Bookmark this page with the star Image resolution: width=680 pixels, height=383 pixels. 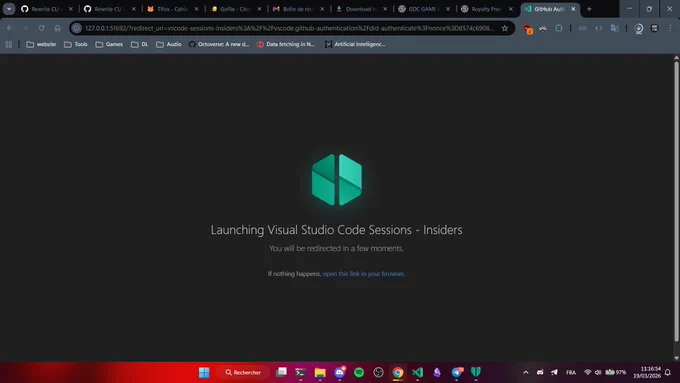coord(505,28)
